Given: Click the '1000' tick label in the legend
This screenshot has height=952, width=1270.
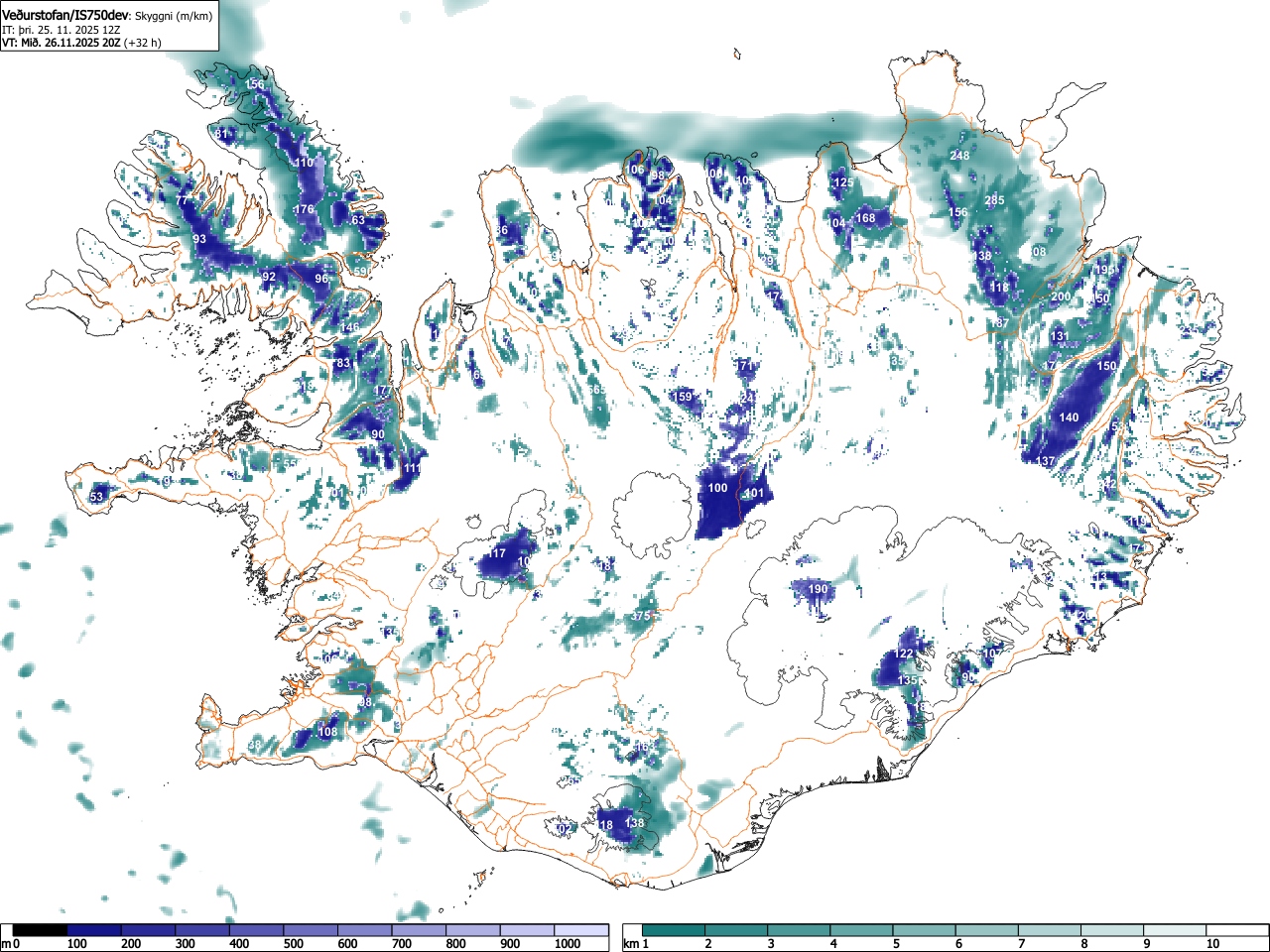Looking at the screenshot, I should click(568, 944).
